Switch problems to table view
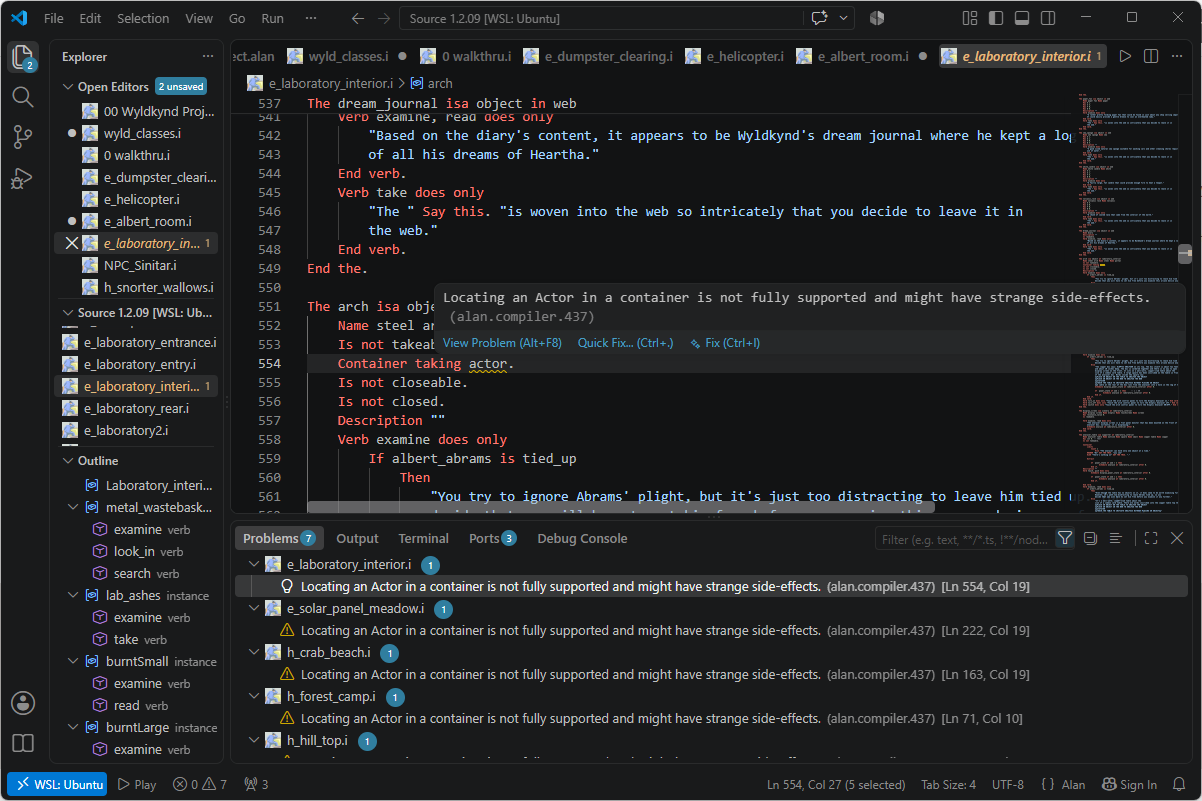This screenshot has width=1202, height=801. pos(1115,538)
